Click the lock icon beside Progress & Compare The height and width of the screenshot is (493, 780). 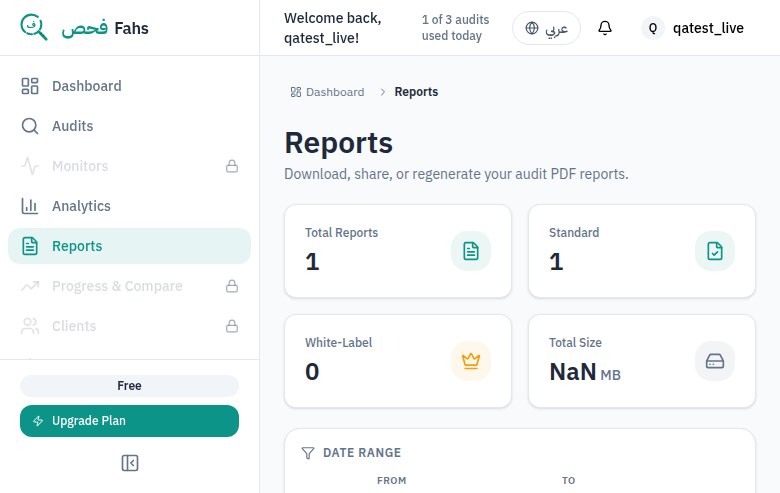click(x=232, y=286)
